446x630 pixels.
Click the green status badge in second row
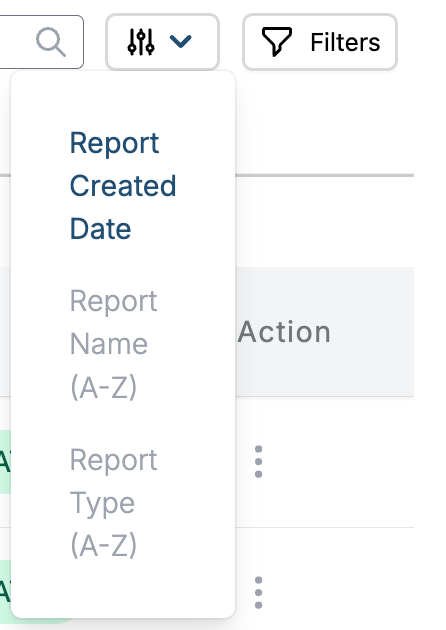5,591
